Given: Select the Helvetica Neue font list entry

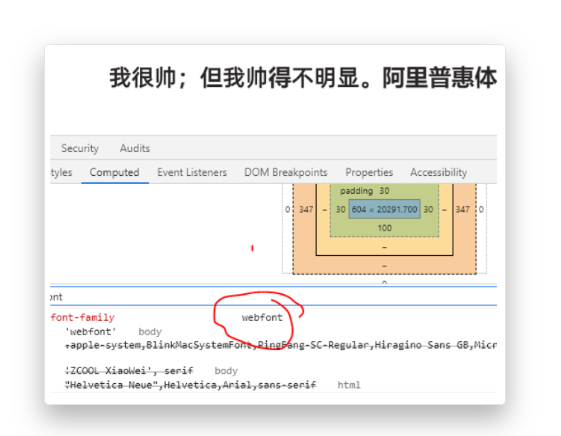Looking at the screenshot, I should point(191,385).
